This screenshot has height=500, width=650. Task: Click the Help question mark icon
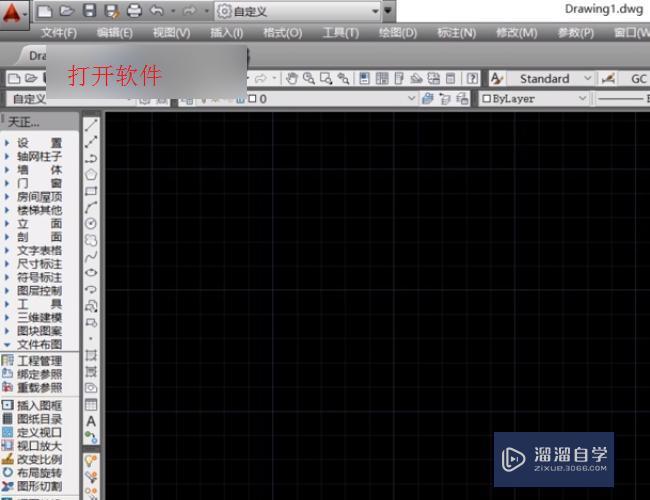(x=472, y=78)
